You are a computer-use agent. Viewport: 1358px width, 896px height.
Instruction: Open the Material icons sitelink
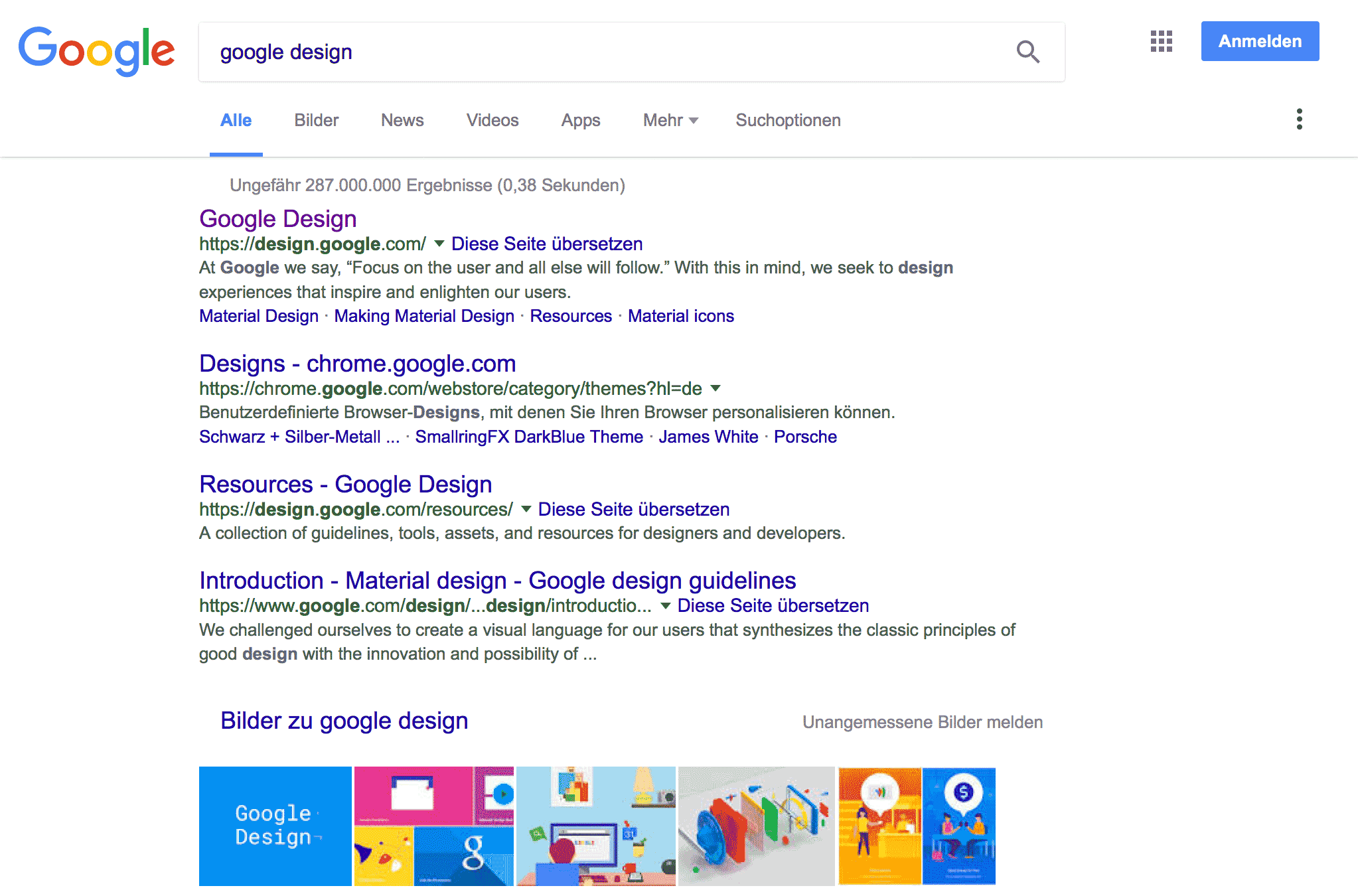(x=681, y=316)
